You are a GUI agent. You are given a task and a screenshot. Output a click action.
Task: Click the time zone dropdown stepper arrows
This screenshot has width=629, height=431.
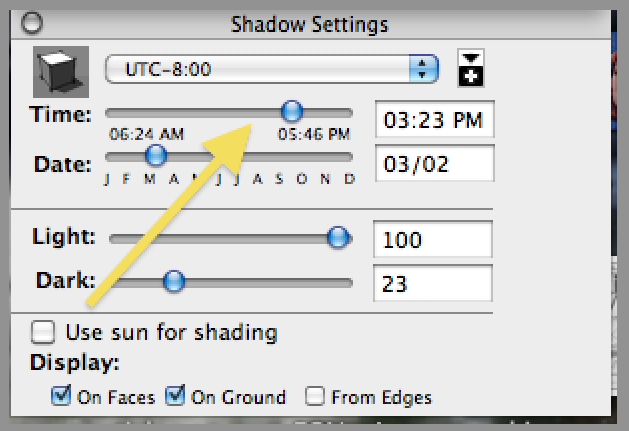[426, 69]
